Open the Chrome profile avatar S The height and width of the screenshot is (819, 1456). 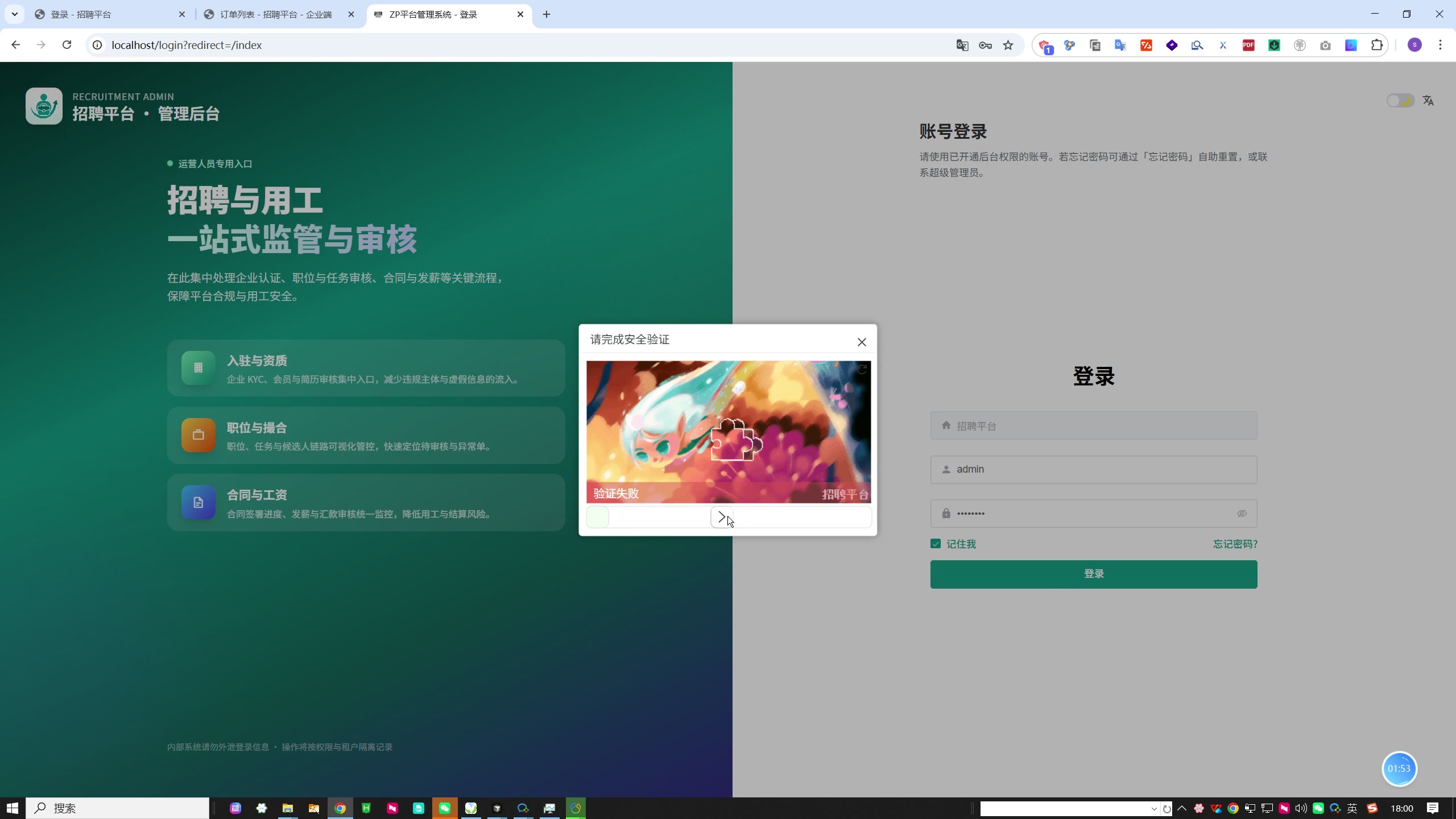pyautogui.click(x=1414, y=45)
